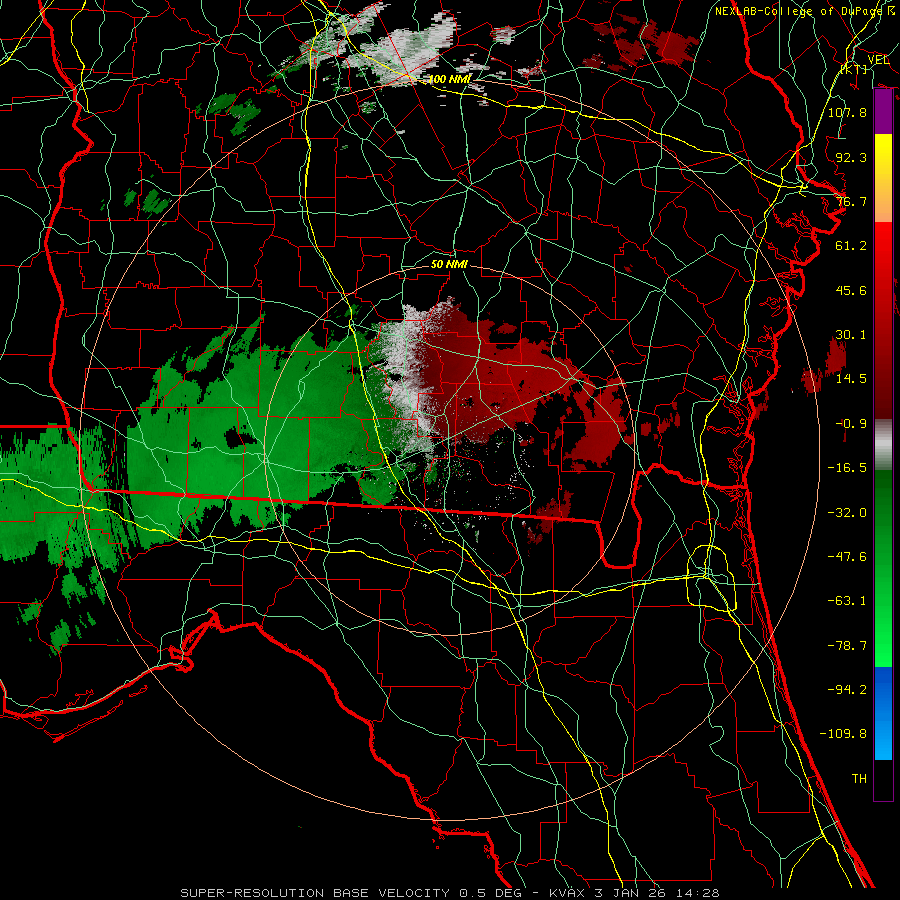
Task: Click the purple segment of color scale
Action: [x=883, y=112]
